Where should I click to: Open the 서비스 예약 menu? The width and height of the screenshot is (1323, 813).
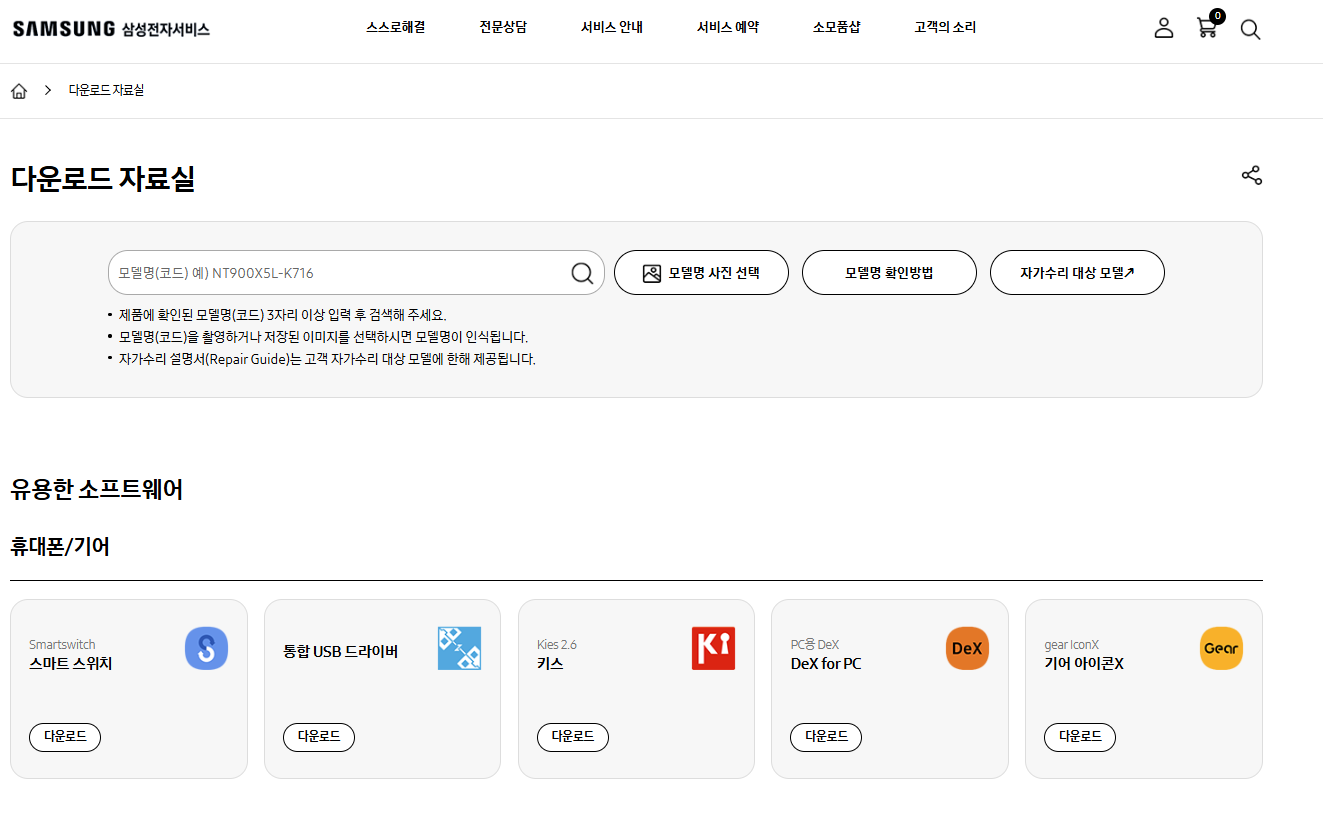(728, 28)
